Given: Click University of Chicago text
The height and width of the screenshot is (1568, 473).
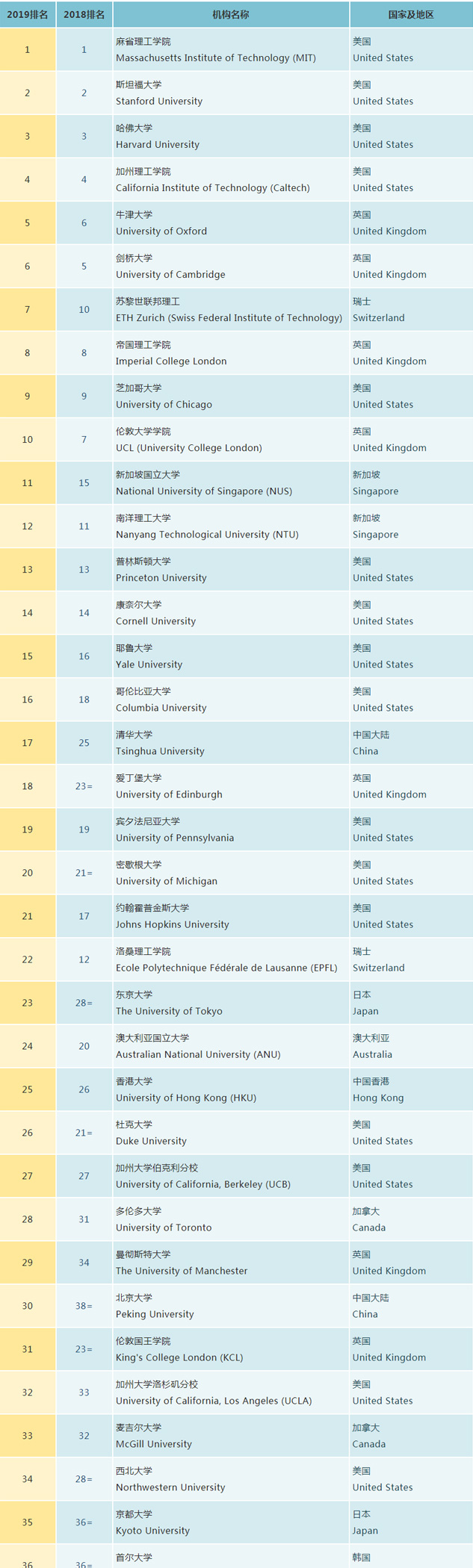Looking at the screenshot, I should pos(164,405).
